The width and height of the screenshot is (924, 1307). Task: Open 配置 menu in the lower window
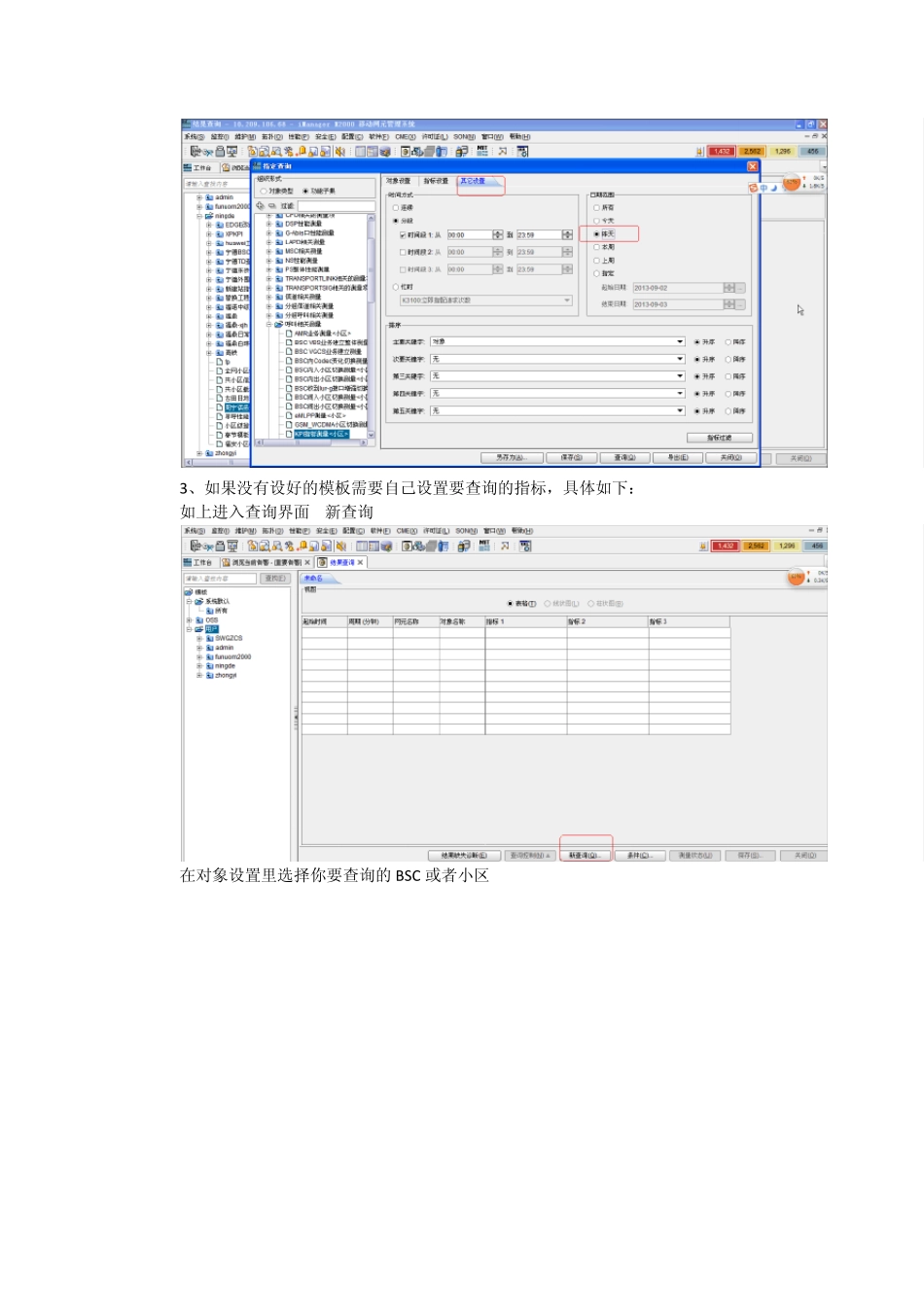pyautogui.click(x=353, y=531)
